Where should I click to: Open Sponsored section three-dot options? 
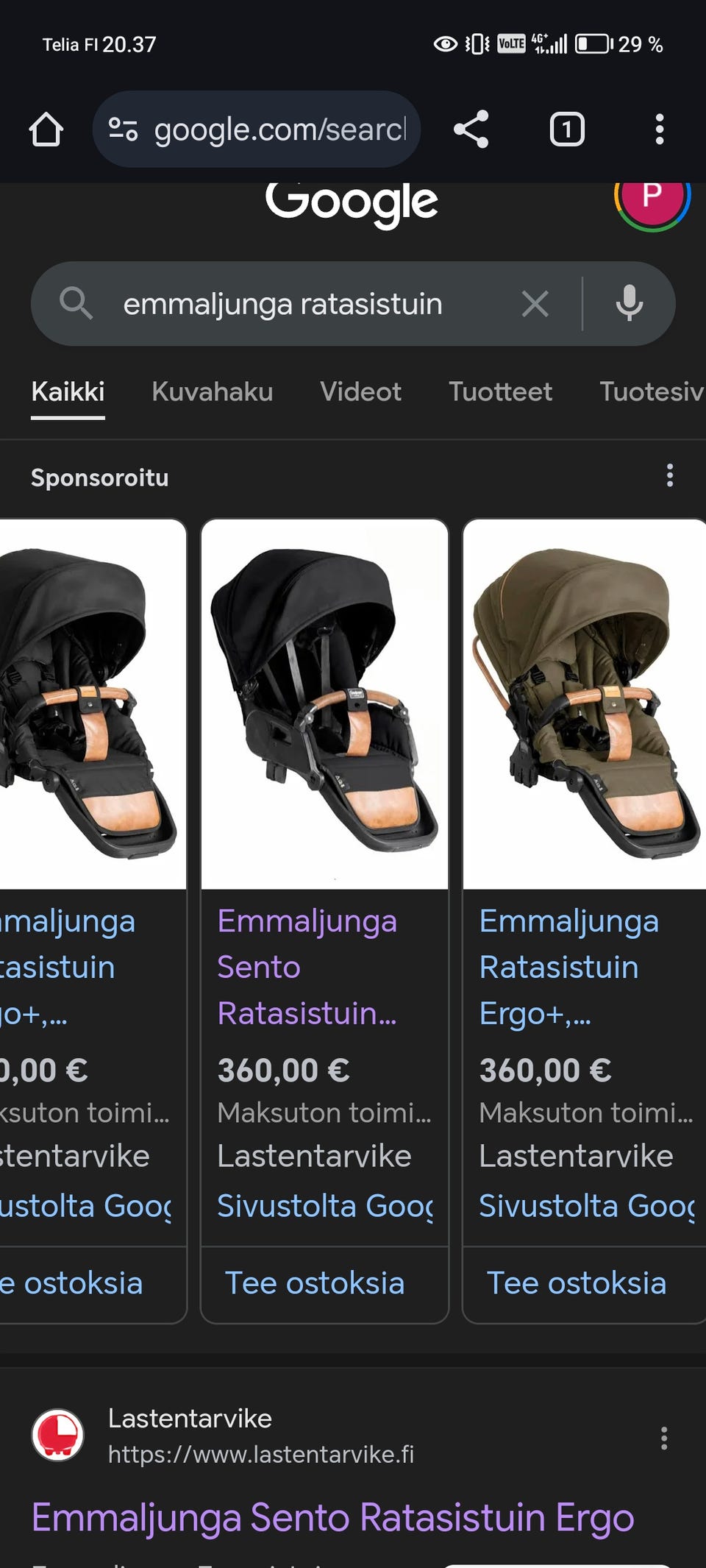tap(669, 475)
